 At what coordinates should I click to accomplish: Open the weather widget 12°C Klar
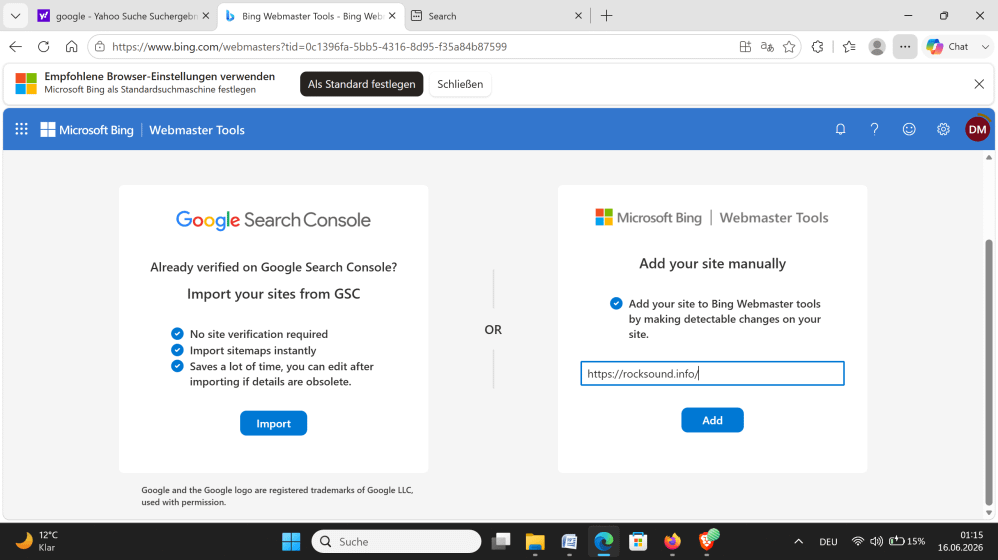37,542
